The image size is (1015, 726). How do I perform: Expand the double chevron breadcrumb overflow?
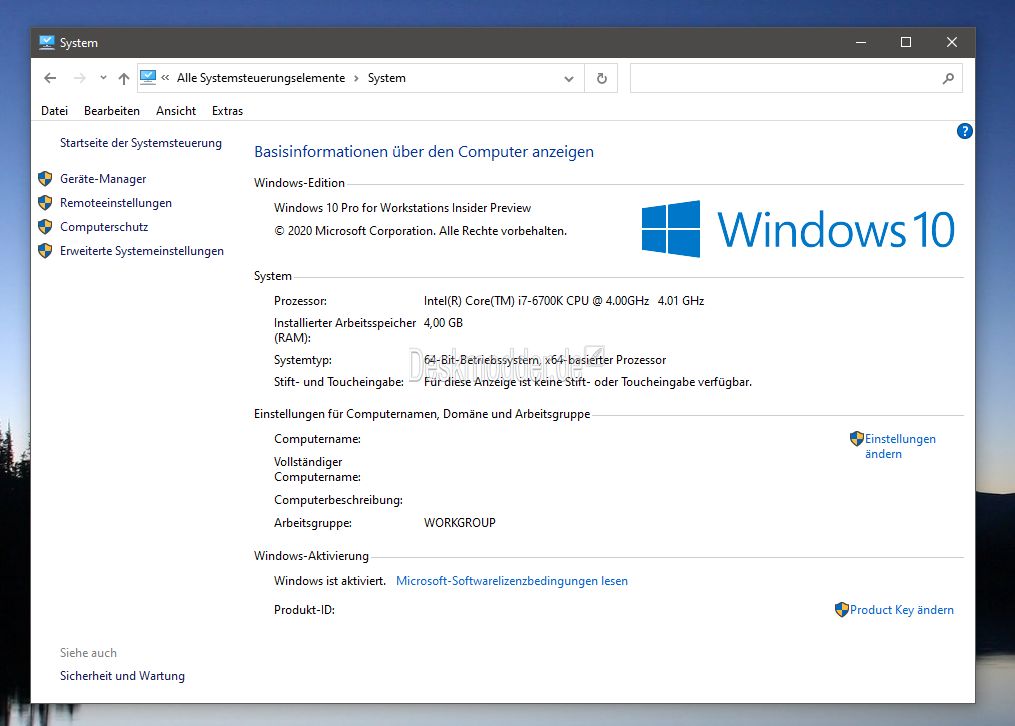(165, 78)
